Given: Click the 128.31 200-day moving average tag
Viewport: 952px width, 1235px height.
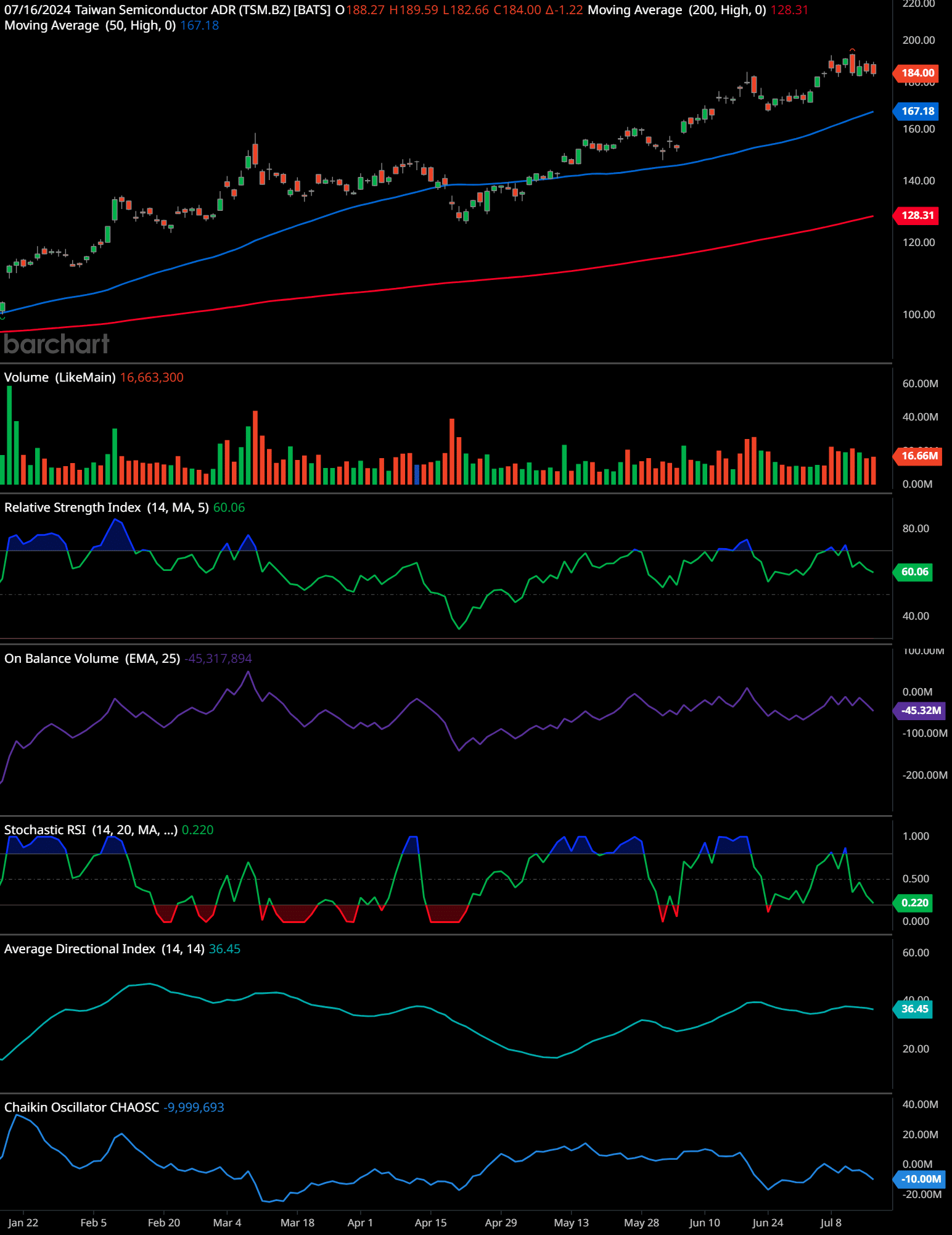Looking at the screenshot, I should point(917,215).
